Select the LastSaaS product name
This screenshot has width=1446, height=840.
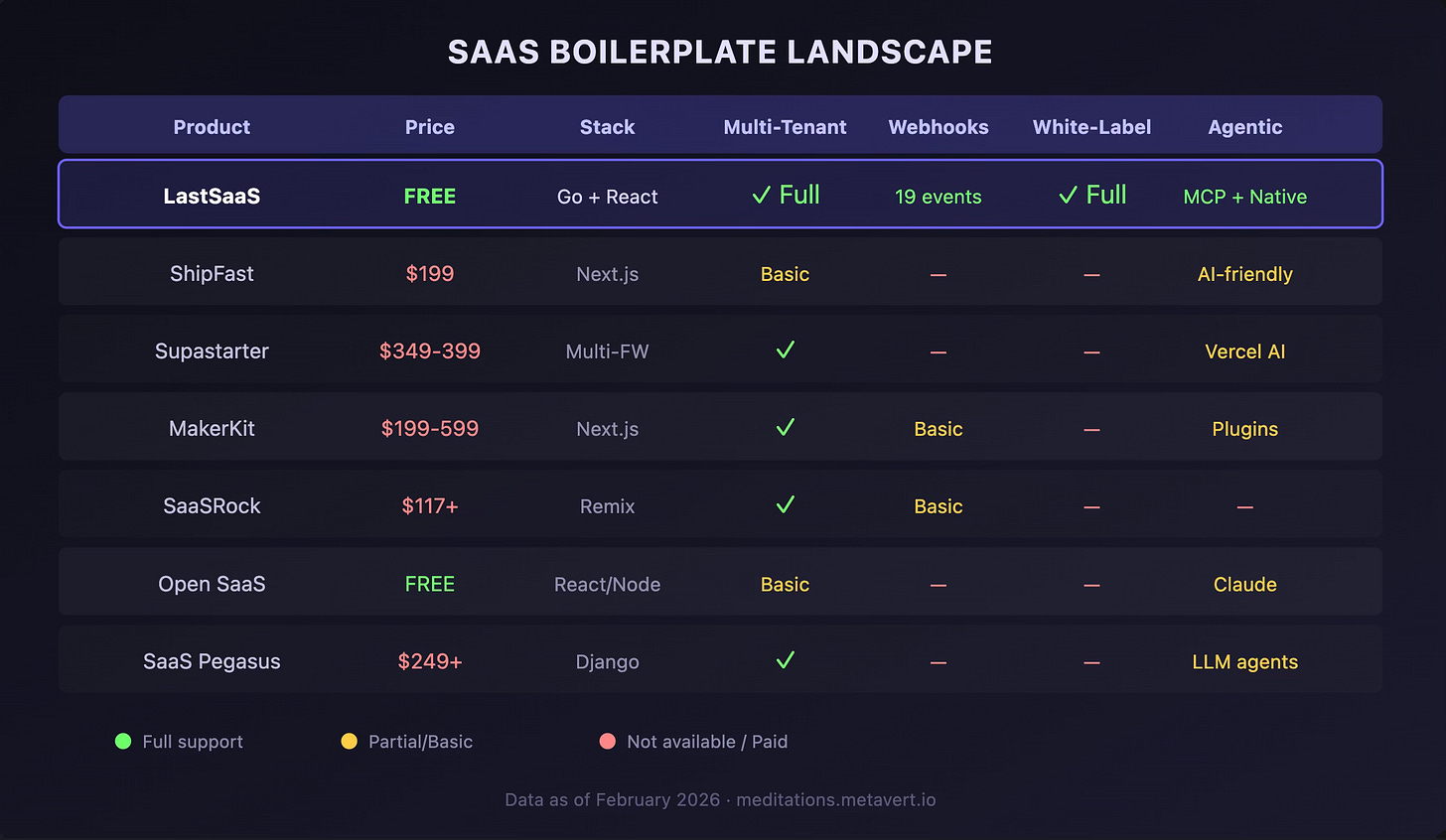pos(212,197)
